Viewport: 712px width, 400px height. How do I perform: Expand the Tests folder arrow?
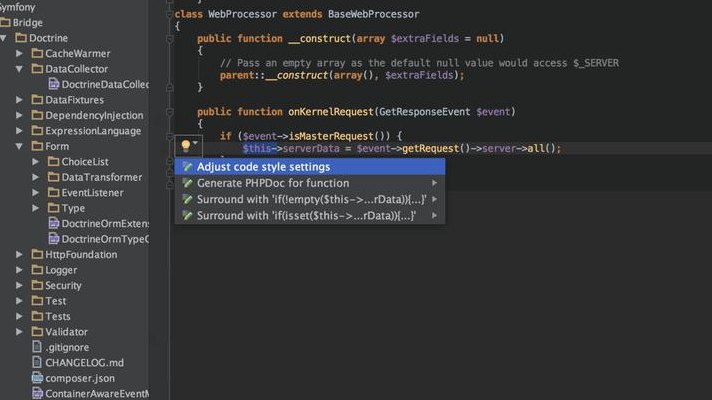(x=20, y=316)
